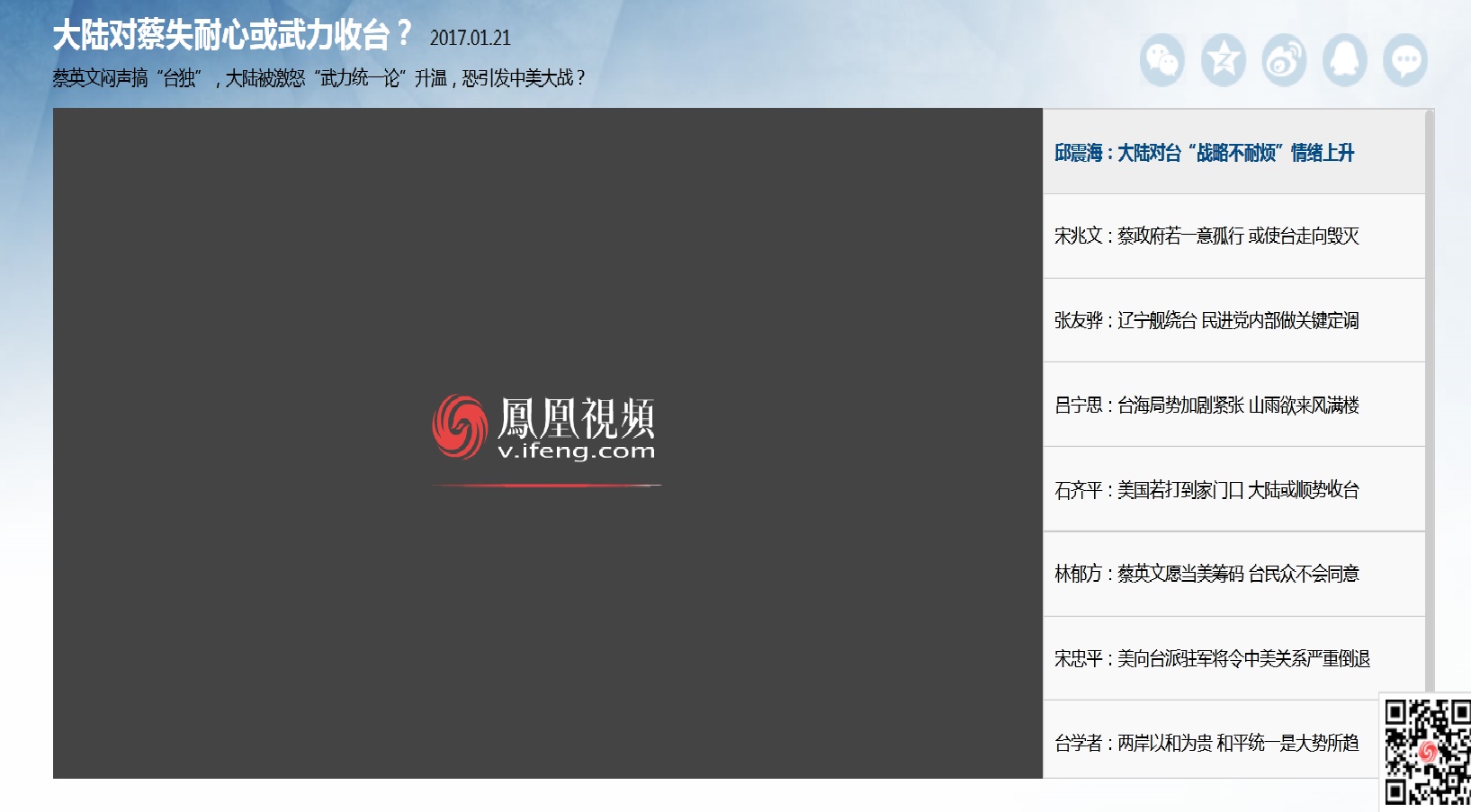Select the video 宋忠平：美向台派驻军
This screenshot has height=812, width=1471.
point(1233,658)
